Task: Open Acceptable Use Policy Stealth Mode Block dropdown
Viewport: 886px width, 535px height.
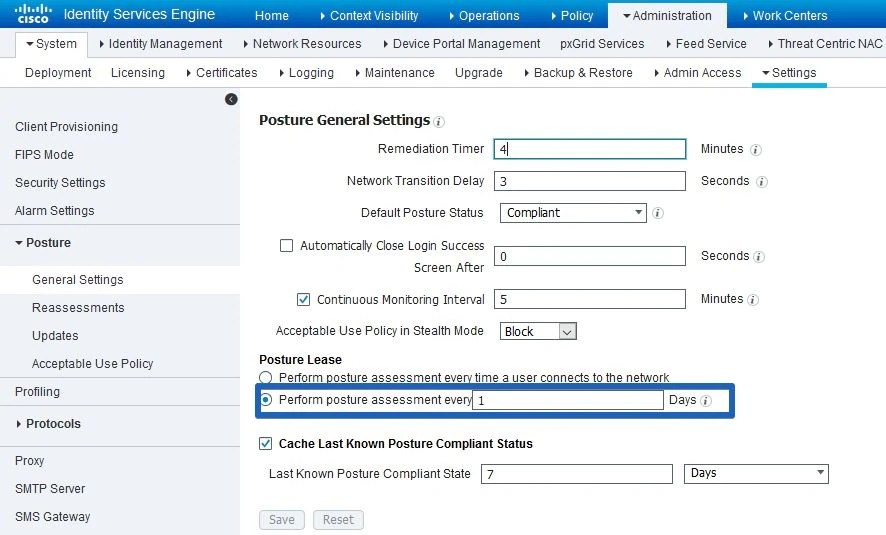Action: (538, 331)
